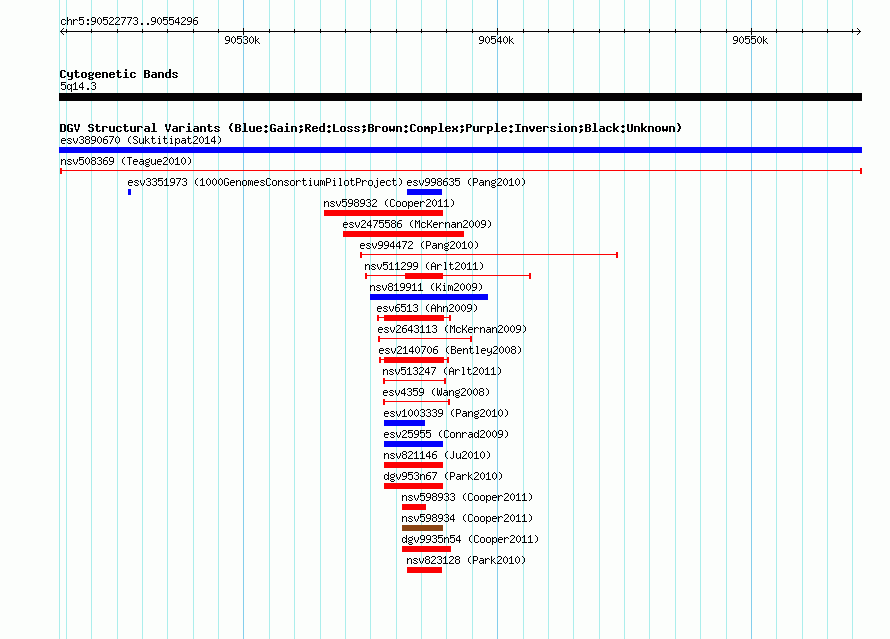Select the blue esv1003339 gain bar
This screenshot has height=639, width=890.
click(x=404, y=423)
